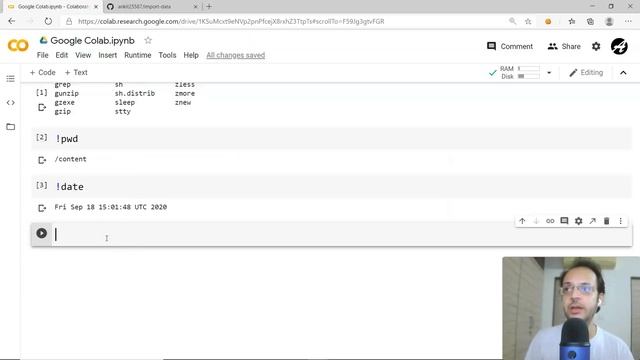Viewport: 640px width, 360px height.
Task: Add a new Text cell
Action: (x=76, y=72)
